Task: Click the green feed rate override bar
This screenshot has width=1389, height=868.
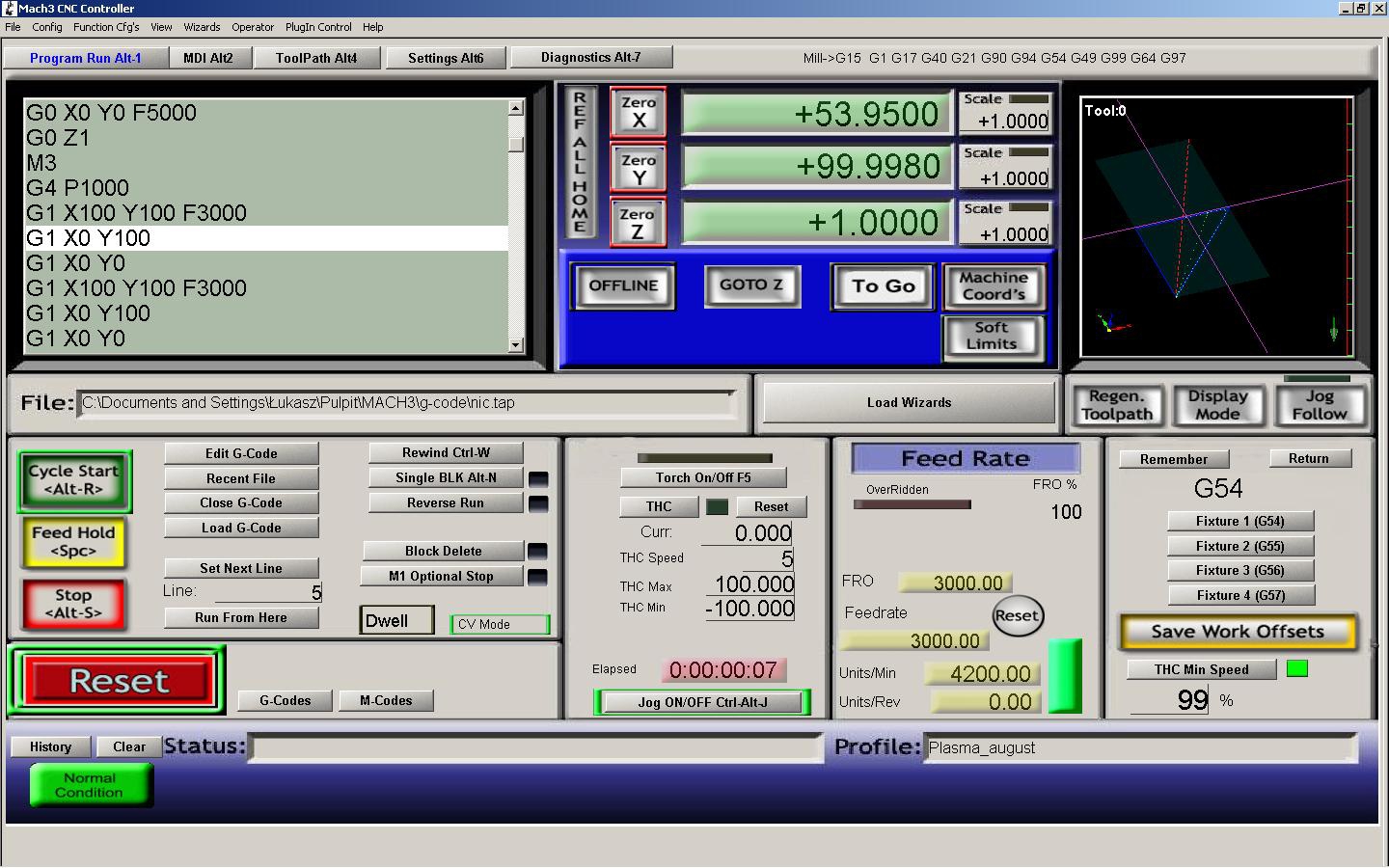Action: [x=1065, y=675]
